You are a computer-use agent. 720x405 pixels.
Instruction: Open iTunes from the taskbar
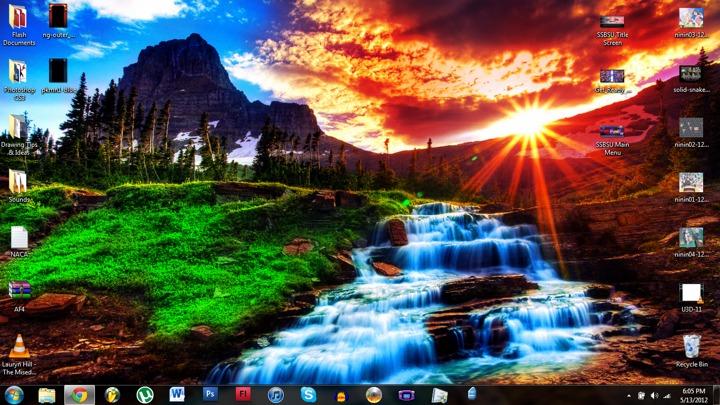pos(276,395)
